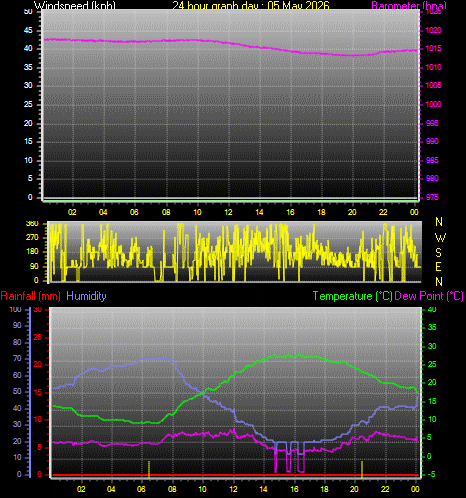Select the Dew Point (°C) legend label
This screenshot has width=466, height=498.
click(429, 296)
